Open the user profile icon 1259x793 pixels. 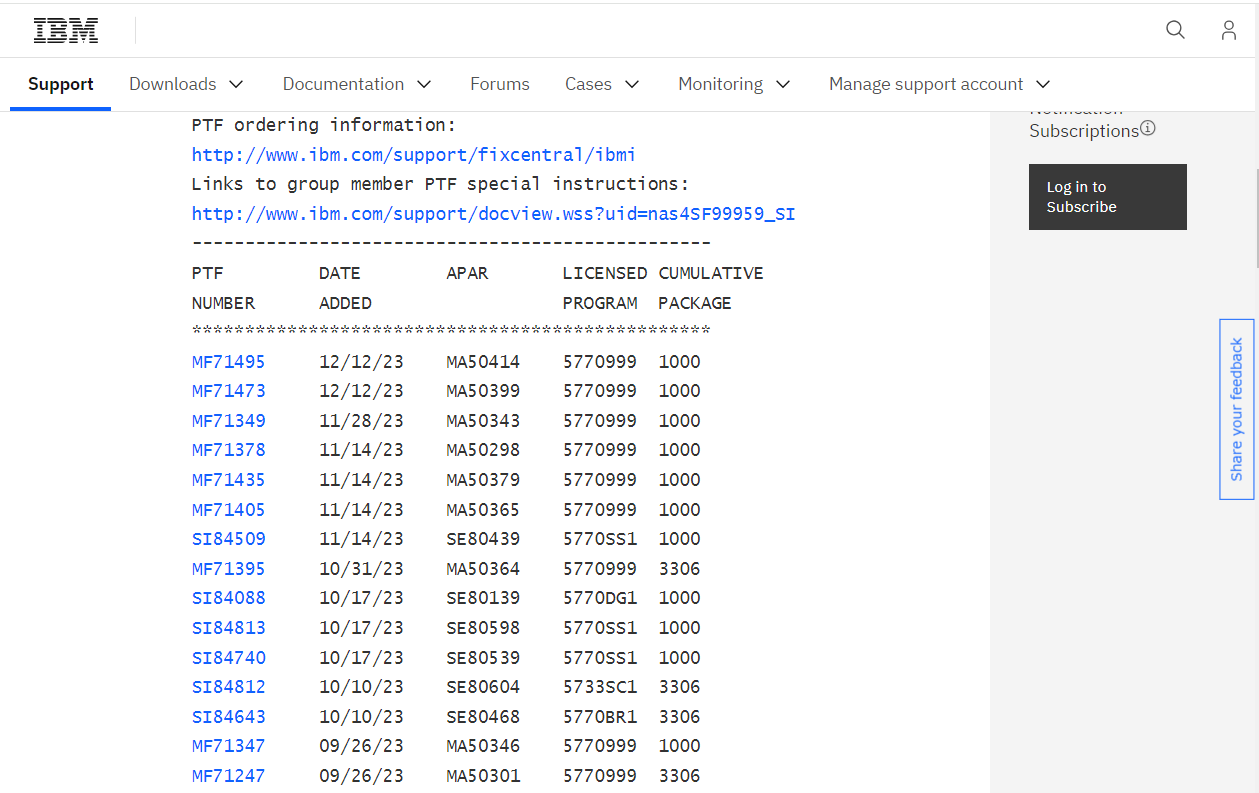click(x=1229, y=30)
